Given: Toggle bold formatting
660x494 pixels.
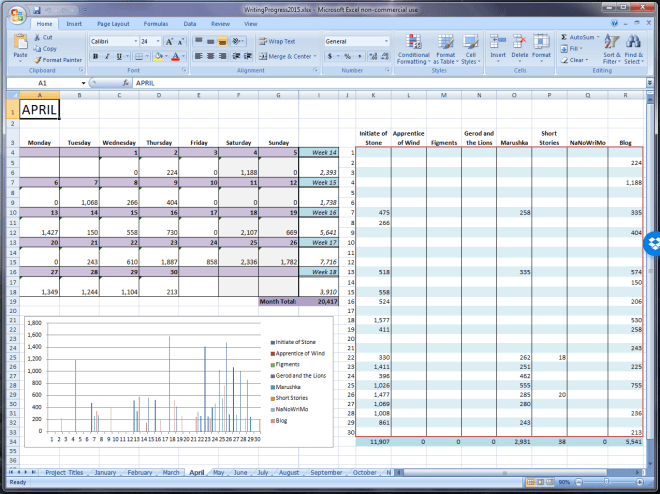Looking at the screenshot, I should point(95,57).
